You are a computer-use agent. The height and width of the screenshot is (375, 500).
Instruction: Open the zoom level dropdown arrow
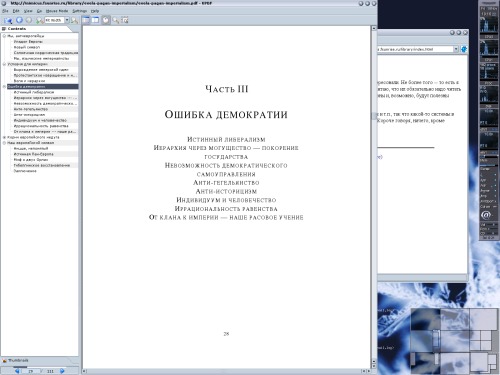[x=67, y=20]
